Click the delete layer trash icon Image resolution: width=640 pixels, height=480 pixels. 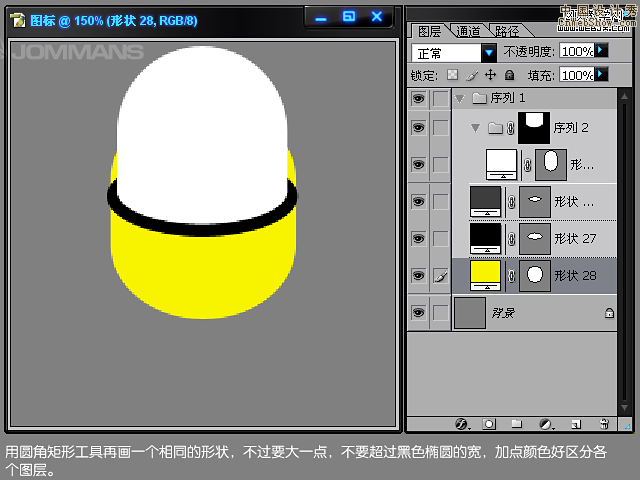click(x=604, y=424)
